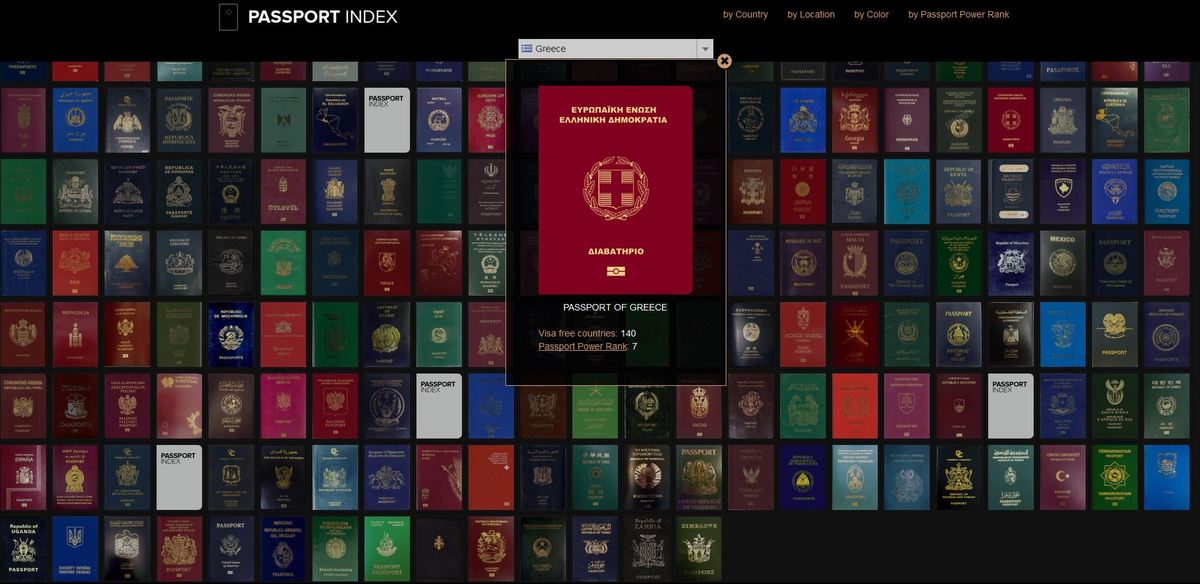Image resolution: width=1200 pixels, height=584 pixels.
Task: Select the Malta passport thumbnail
Action: point(855,263)
